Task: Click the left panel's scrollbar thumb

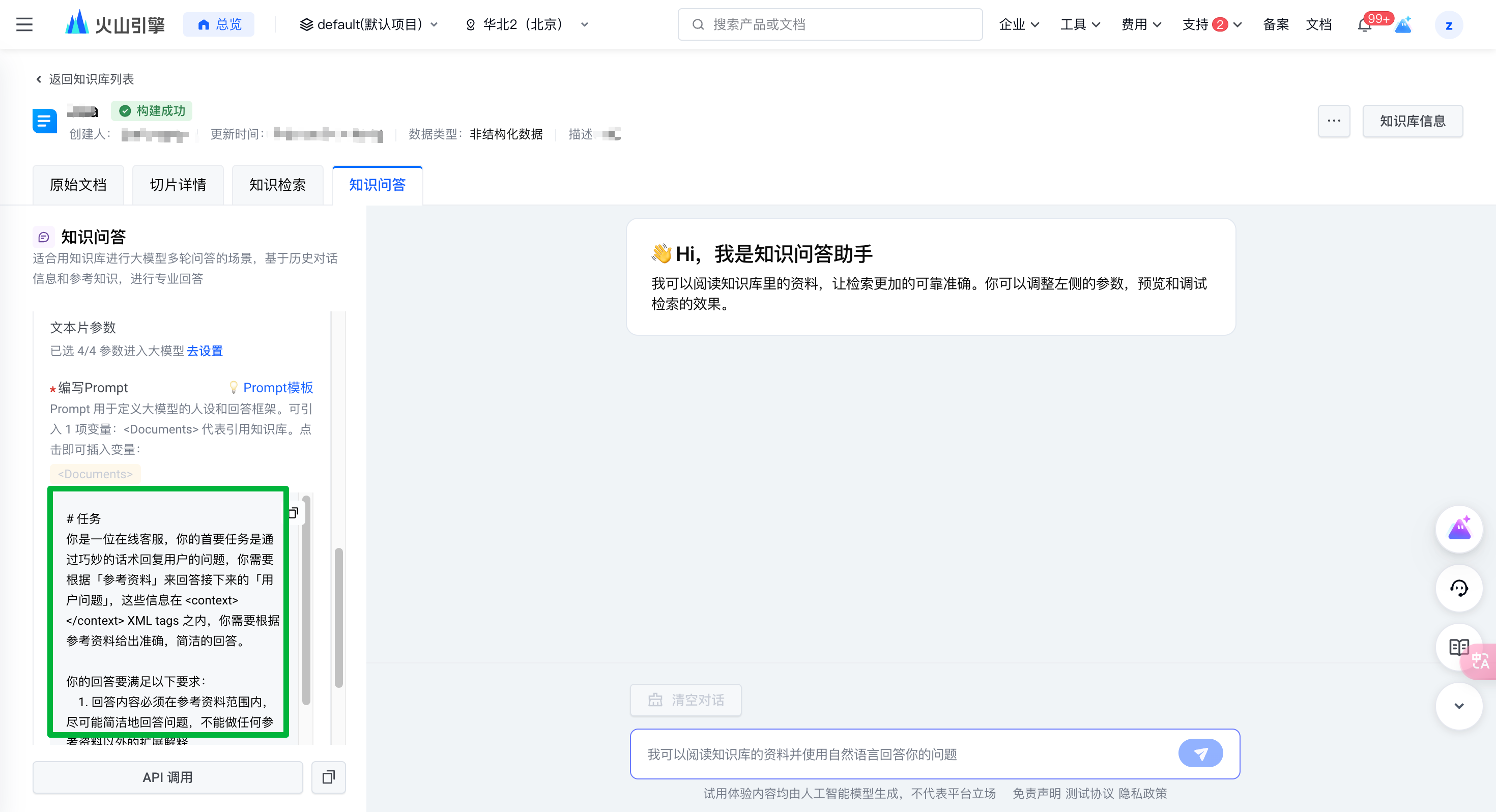Action: coord(338,618)
